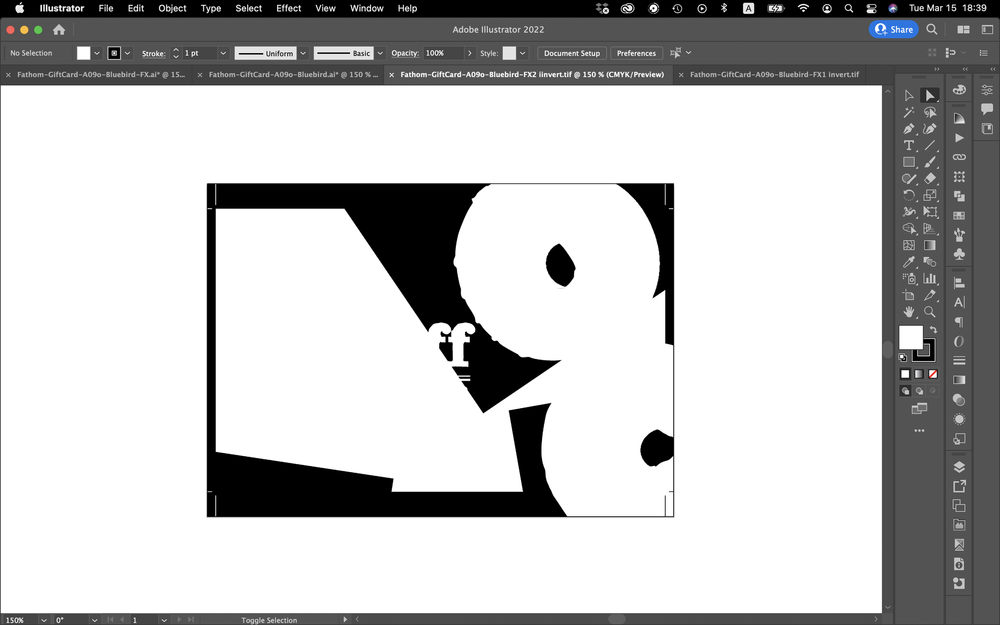Open the Object menu
The height and width of the screenshot is (625, 1000).
click(x=171, y=8)
